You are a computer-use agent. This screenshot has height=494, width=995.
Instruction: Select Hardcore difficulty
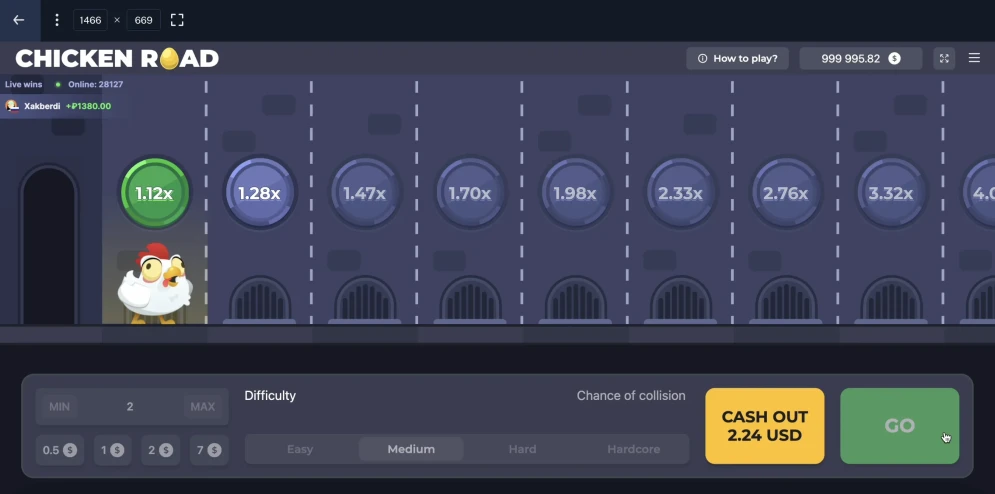pos(633,449)
